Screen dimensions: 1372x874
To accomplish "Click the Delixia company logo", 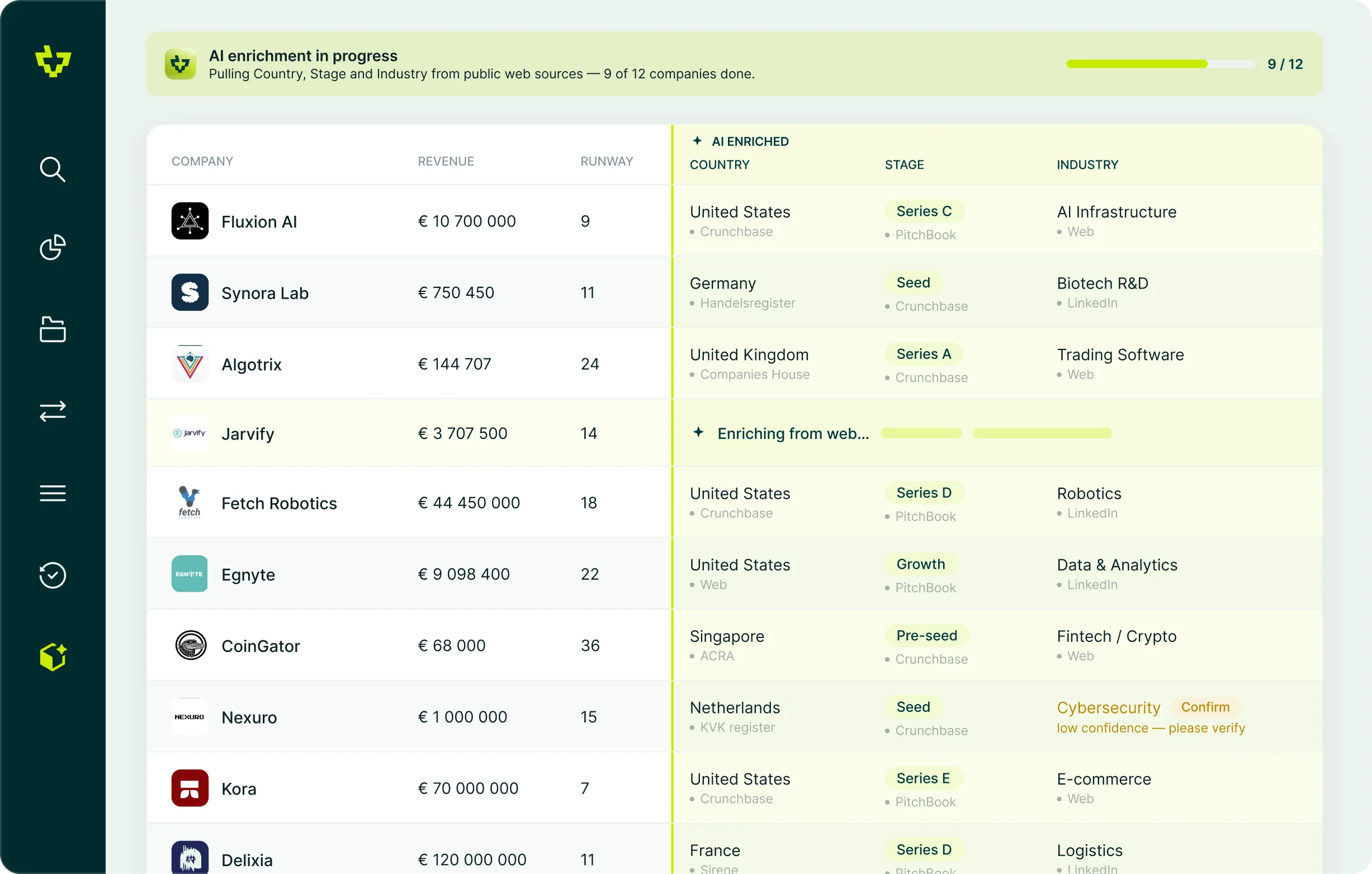I will [190, 858].
